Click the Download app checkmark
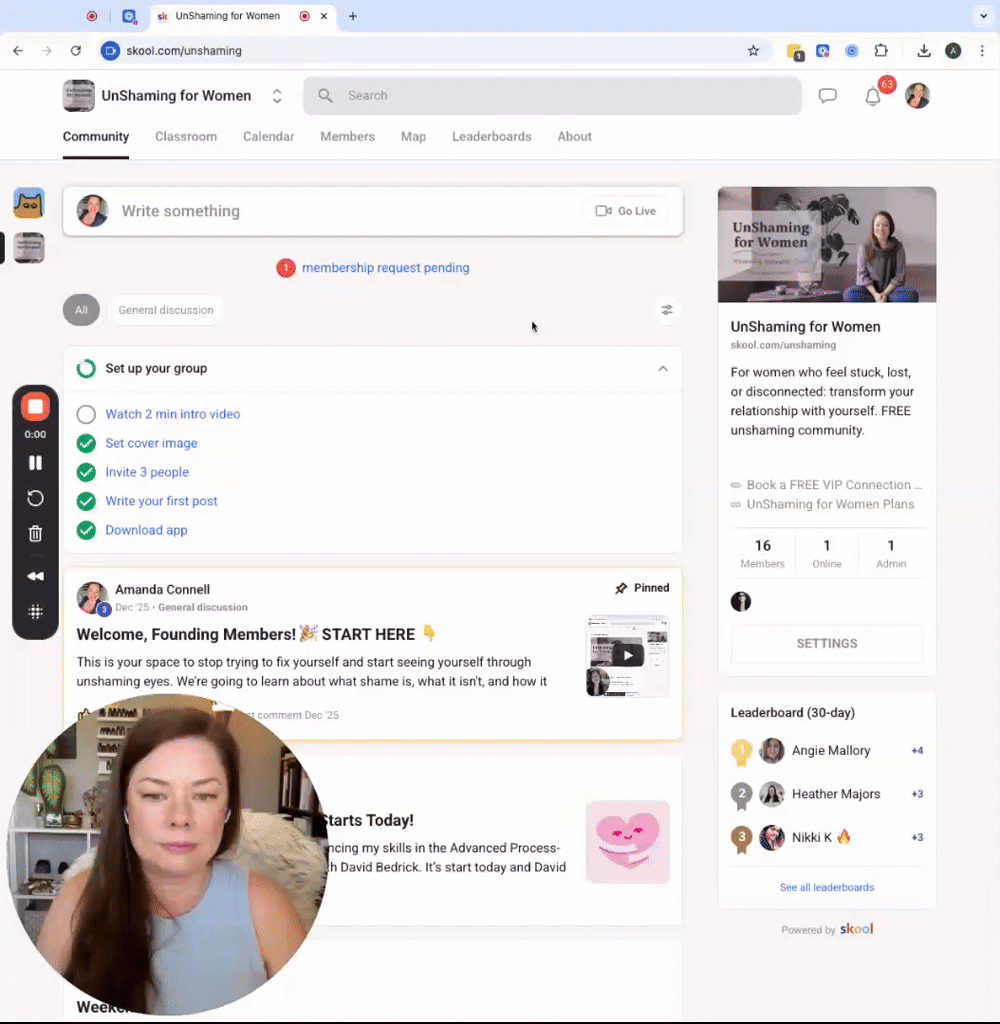The width and height of the screenshot is (1000, 1024). click(x=86, y=530)
